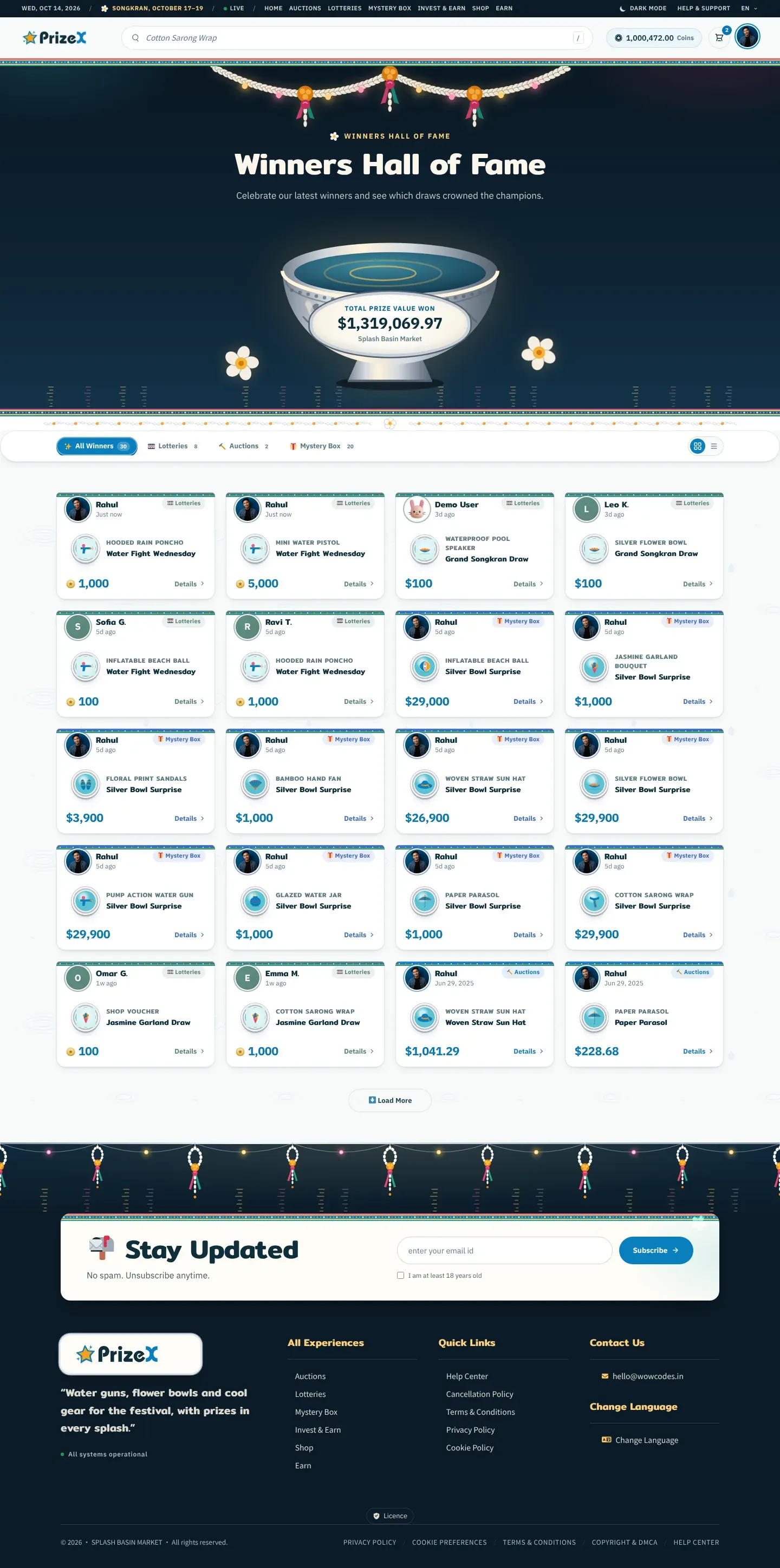This screenshot has width=780, height=1568.
Task: Check the 'I am at least 18' box
Action: tap(401, 1275)
